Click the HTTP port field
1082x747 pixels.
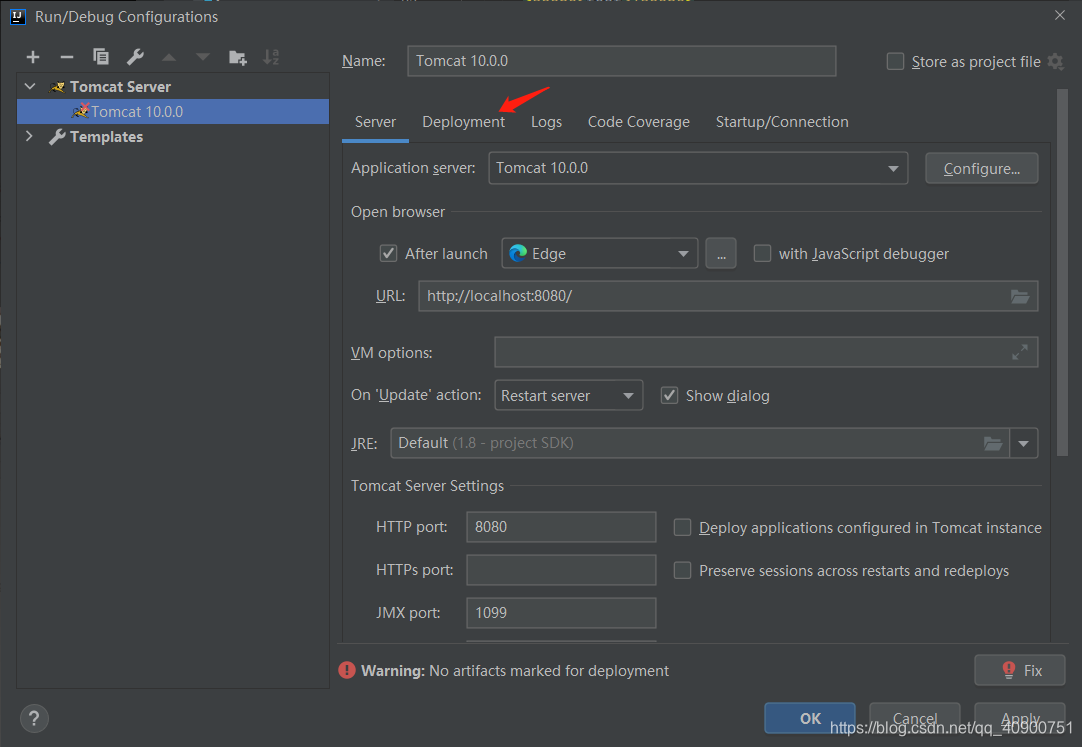[561, 527]
